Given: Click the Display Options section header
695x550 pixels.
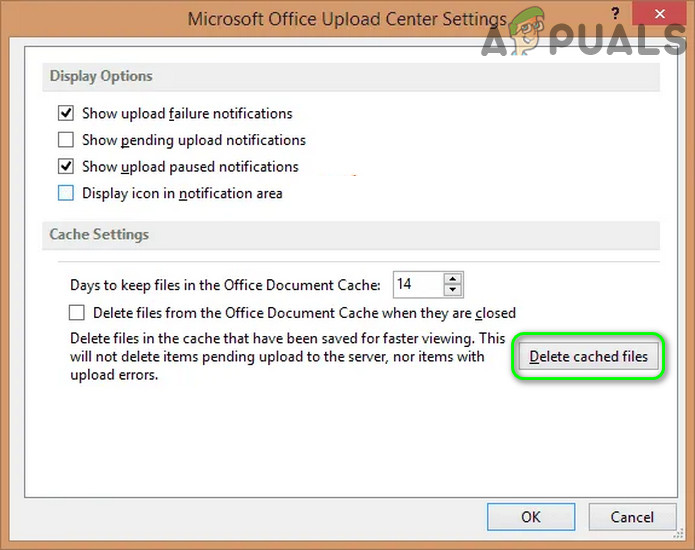Looking at the screenshot, I should [x=101, y=76].
